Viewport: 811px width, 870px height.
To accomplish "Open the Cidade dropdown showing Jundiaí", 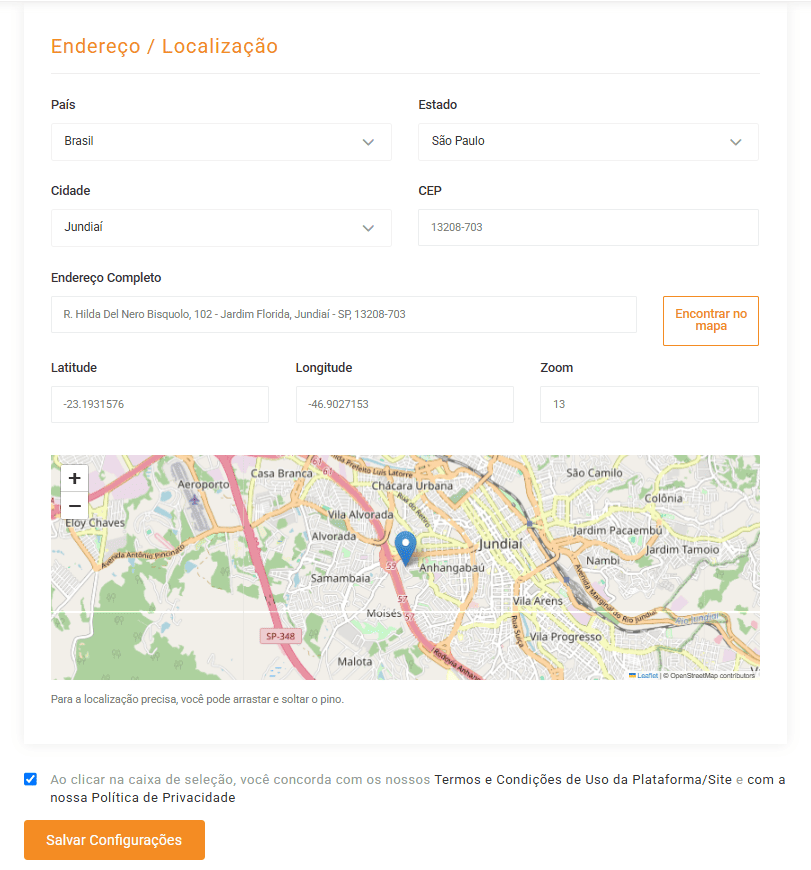I will click(221, 228).
